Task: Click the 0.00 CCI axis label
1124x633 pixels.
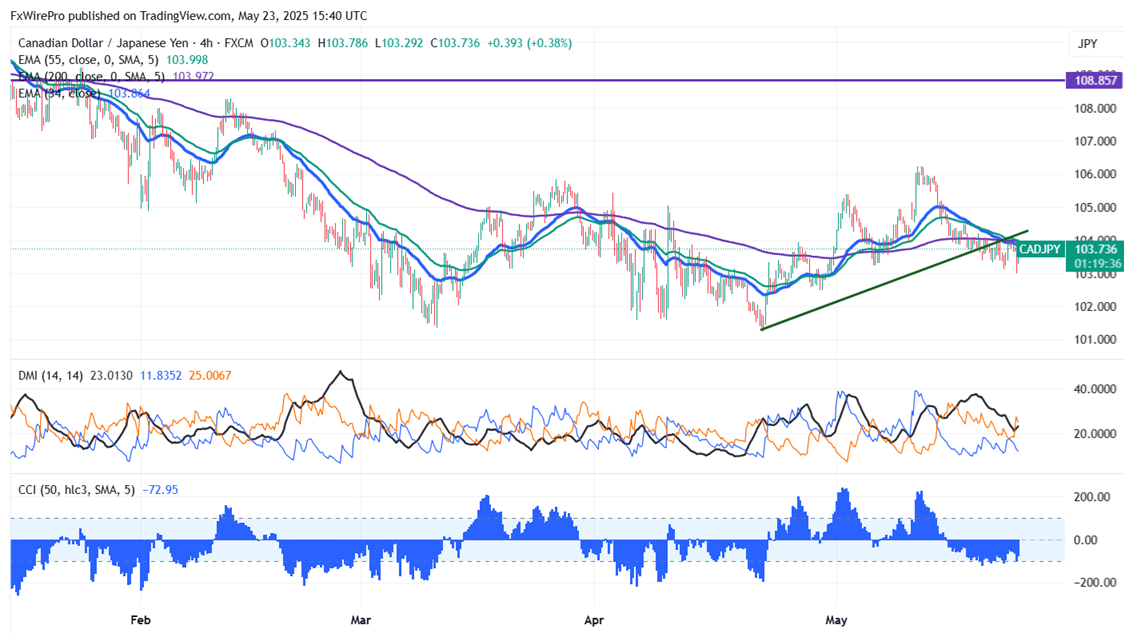Action: pos(1085,540)
